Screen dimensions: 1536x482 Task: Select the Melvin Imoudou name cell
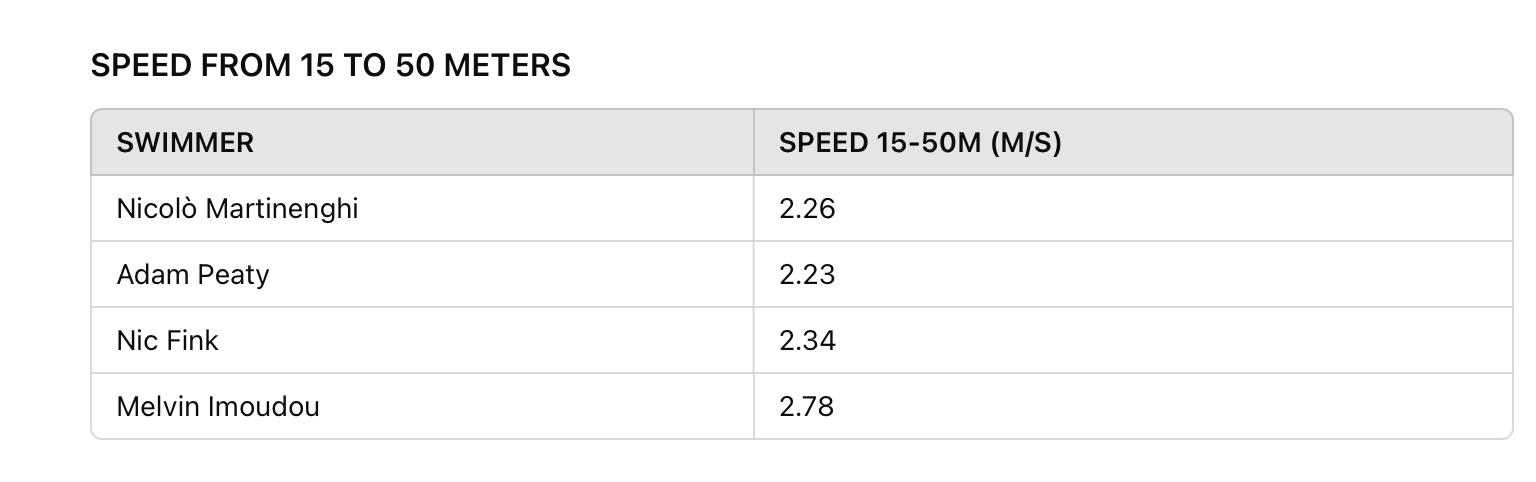pyautogui.click(x=422, y=406)
